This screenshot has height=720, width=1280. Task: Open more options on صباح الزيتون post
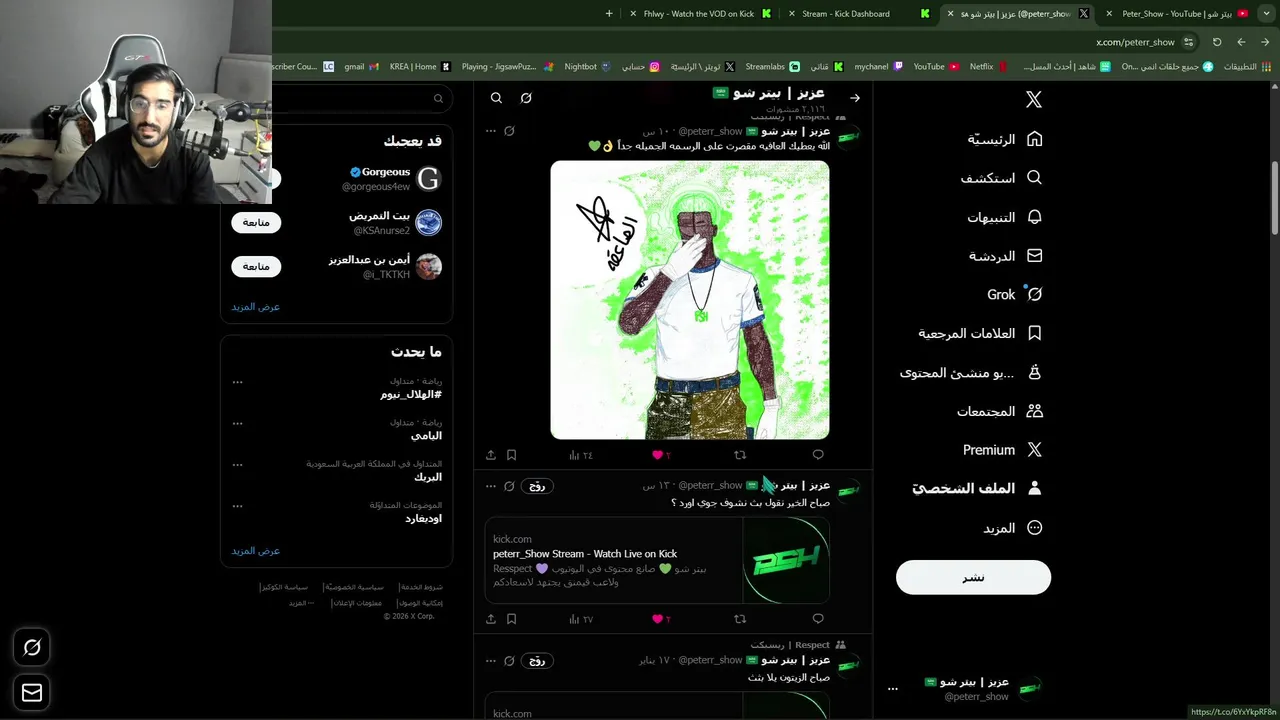490,661
